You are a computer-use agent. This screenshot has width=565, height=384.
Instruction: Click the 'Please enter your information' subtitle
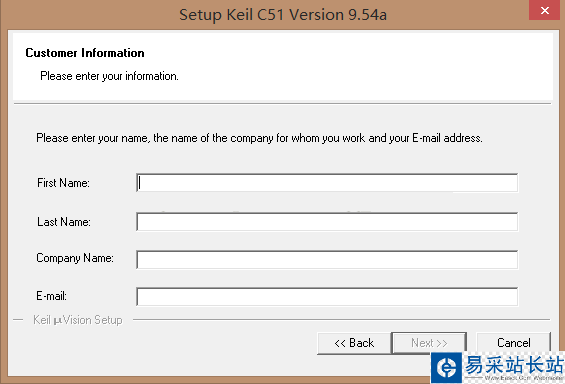109,76
